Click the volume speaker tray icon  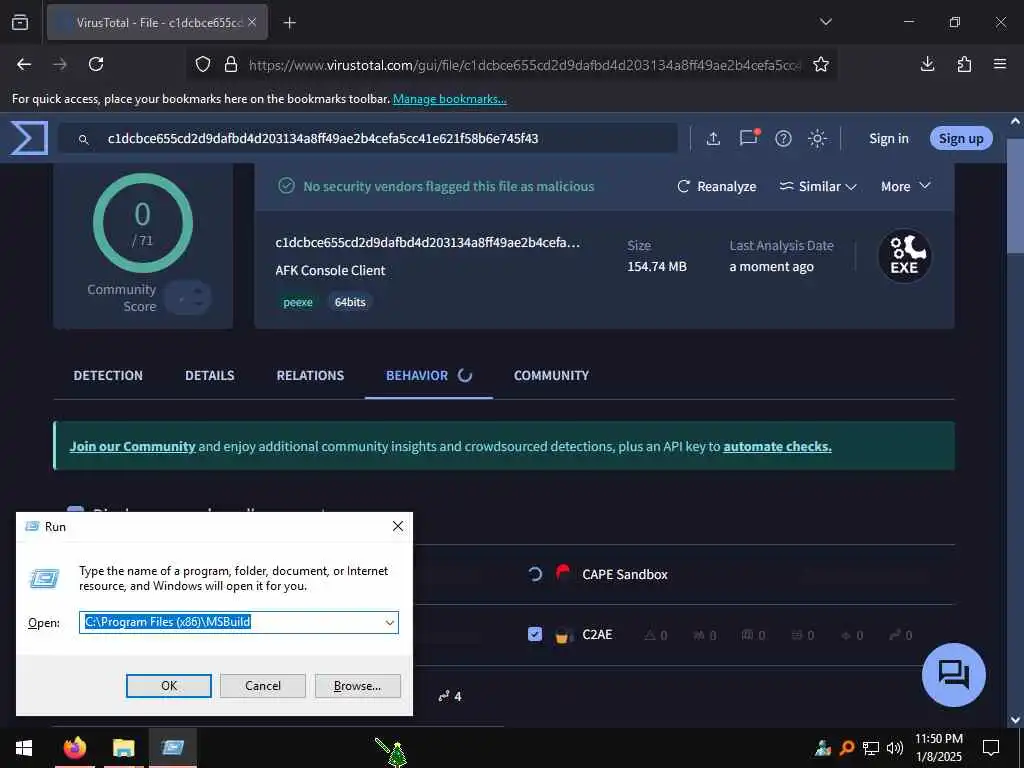click(x=895, y=748)
